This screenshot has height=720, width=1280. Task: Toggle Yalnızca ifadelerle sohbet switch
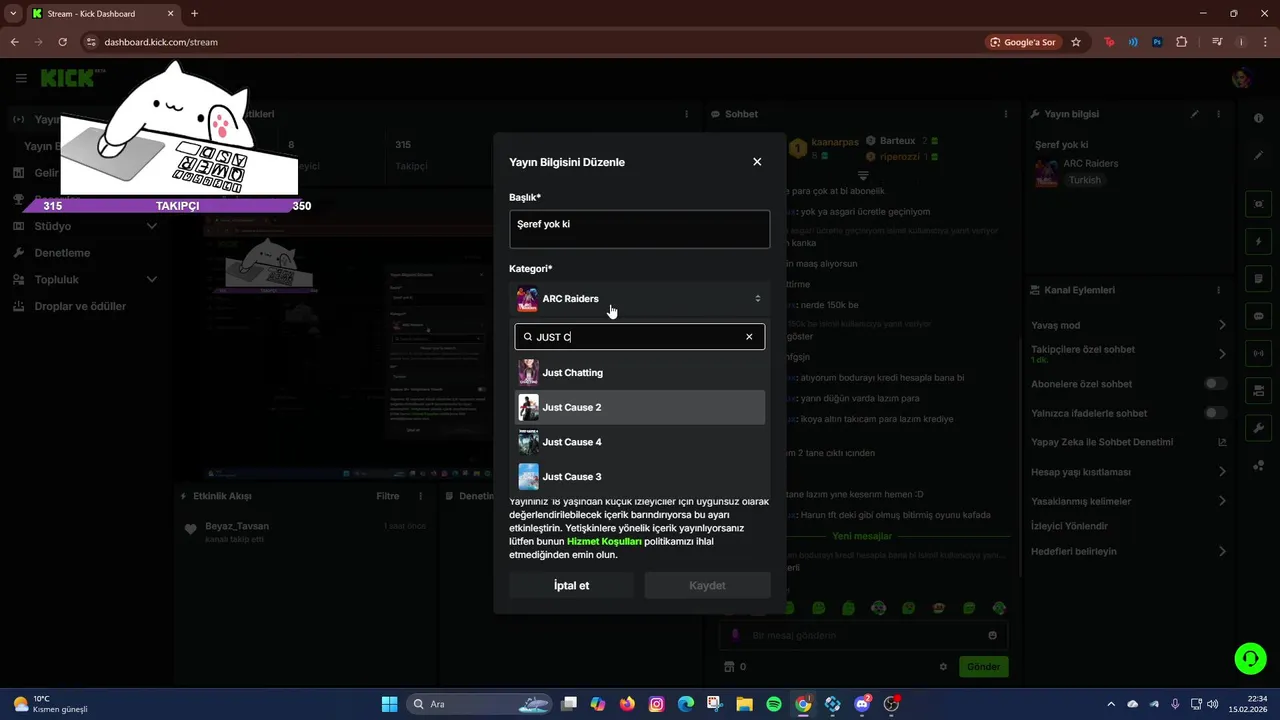(x=1215, y=413)
